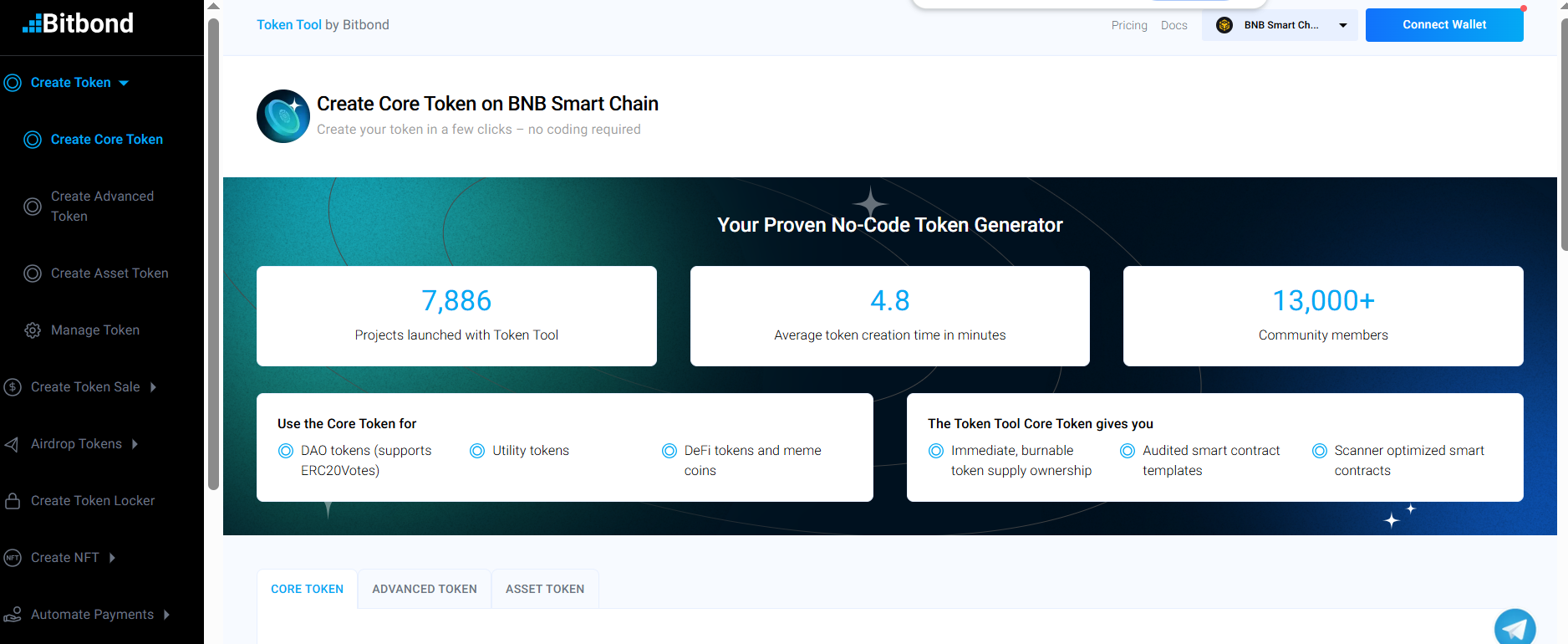Screen dimensions: 1568x644
Task: Click the 'Use the Core Token for' heading
Action: click(347, 424)
